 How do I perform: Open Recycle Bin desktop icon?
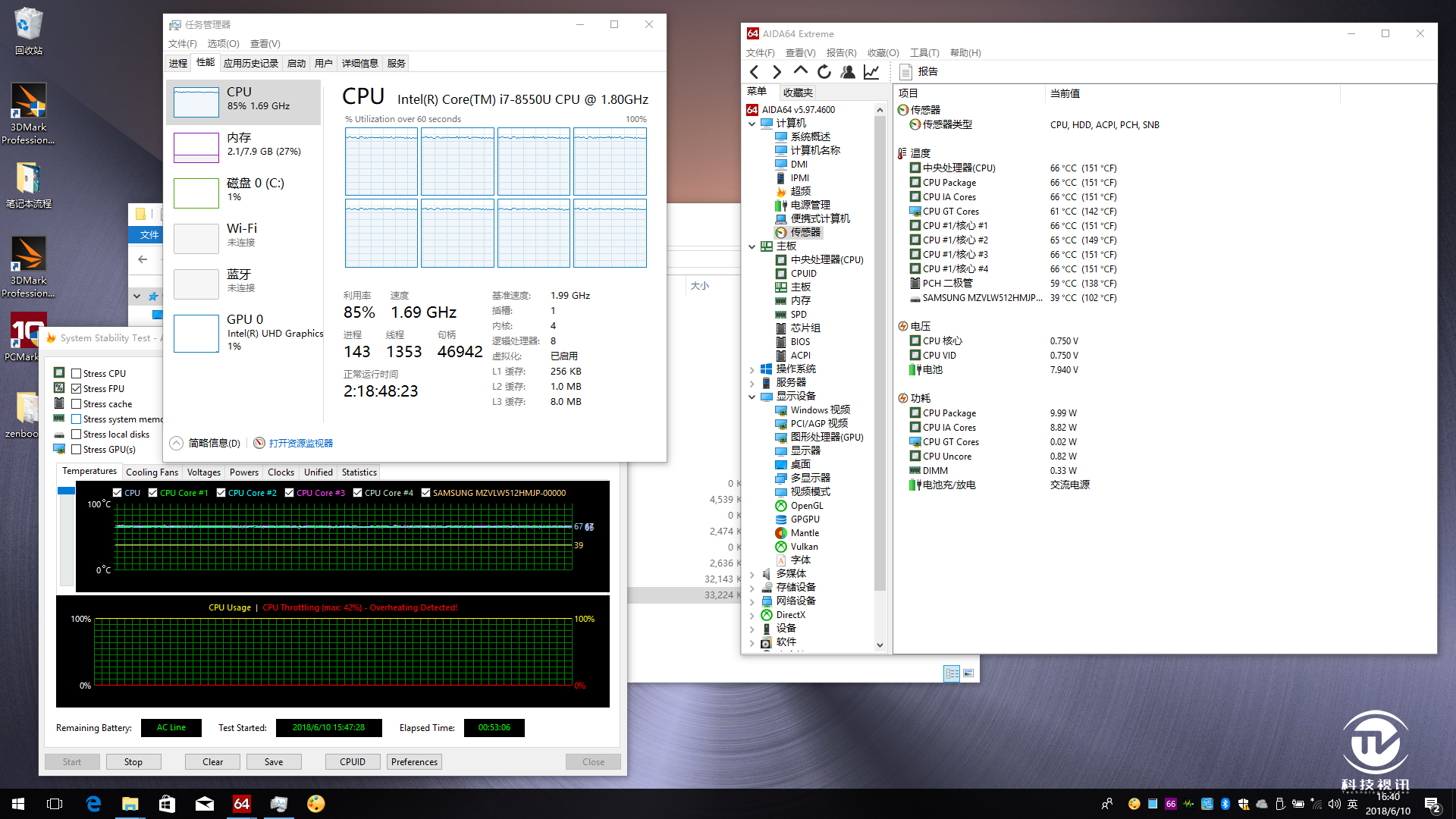point(28,31)
